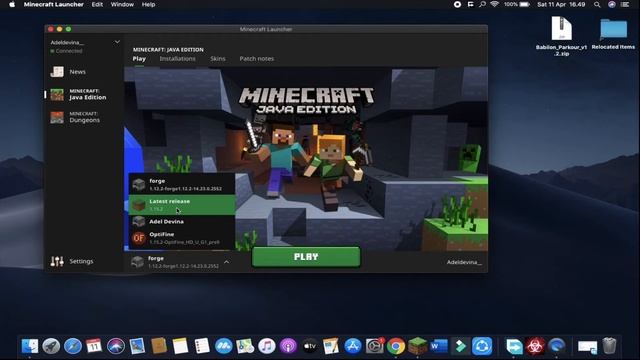The image size is (640, 360).
Task: Open Spotlight search in menu bar
Action: 597,4
